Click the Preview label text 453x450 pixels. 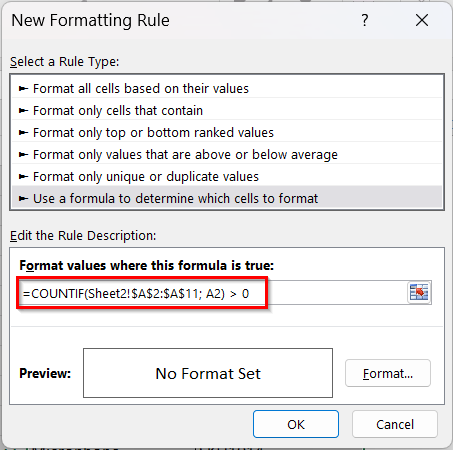point(45,373)
